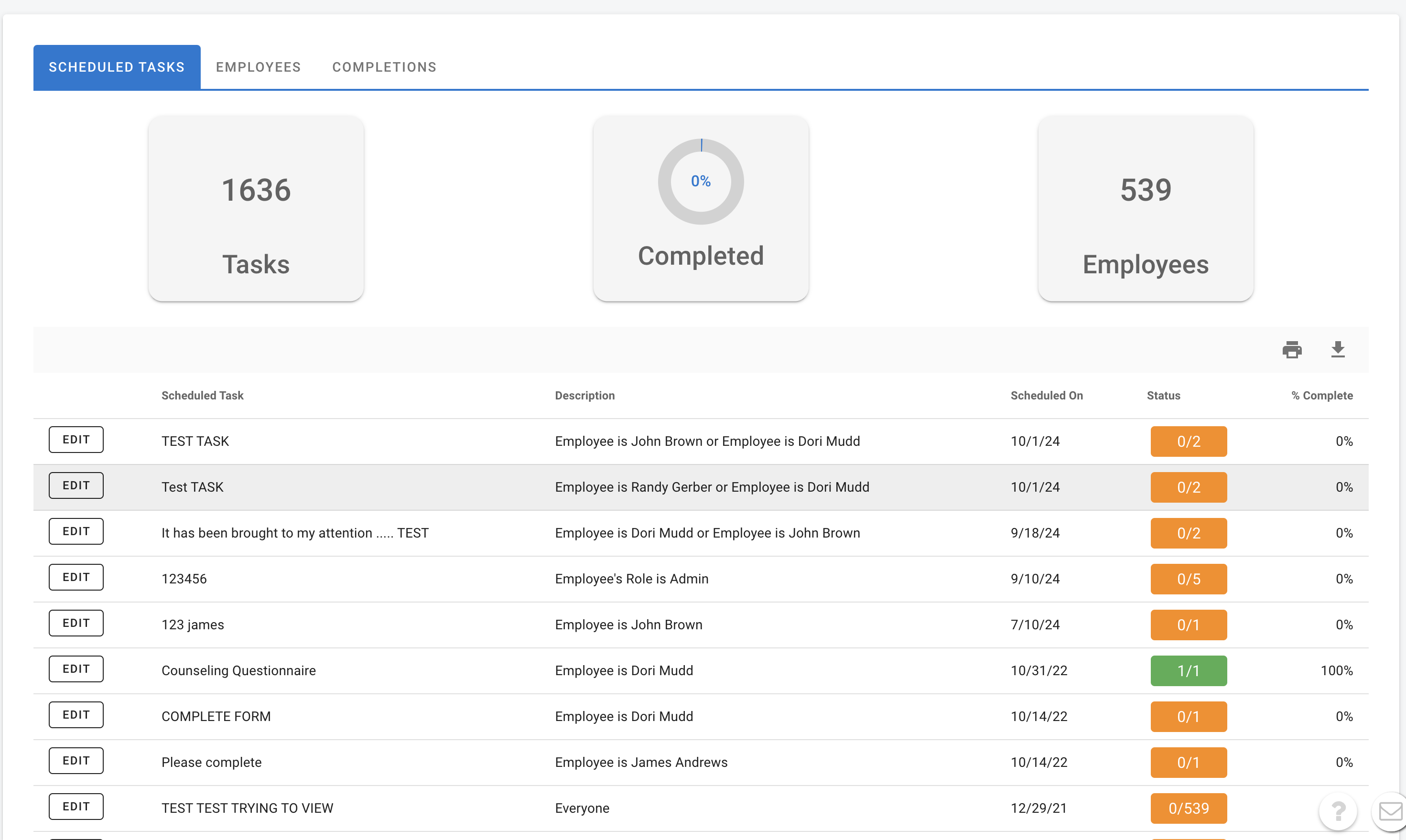Click the 0/1 badge for Please complete
1406x840 pixels.
pyautogui.click(x=1189, y=763)
